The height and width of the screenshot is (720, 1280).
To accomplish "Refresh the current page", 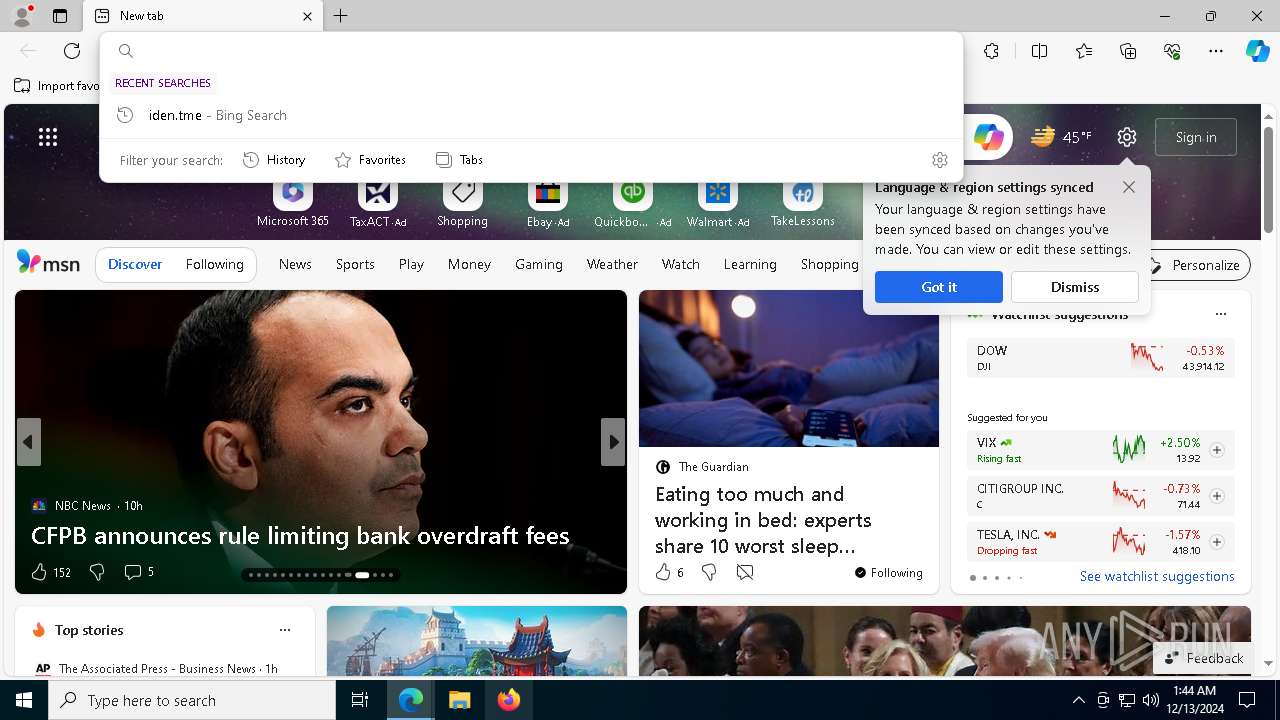I will [x=72, y=51].
